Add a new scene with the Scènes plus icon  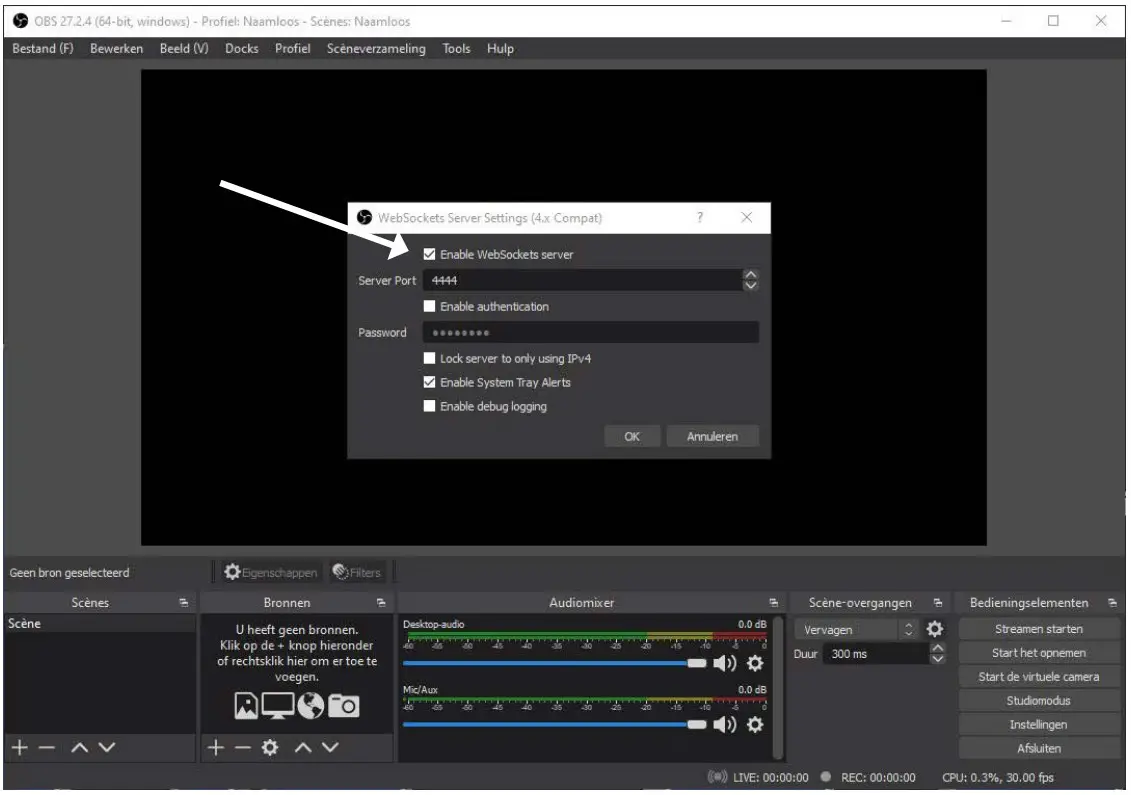[x=20, y=747]
